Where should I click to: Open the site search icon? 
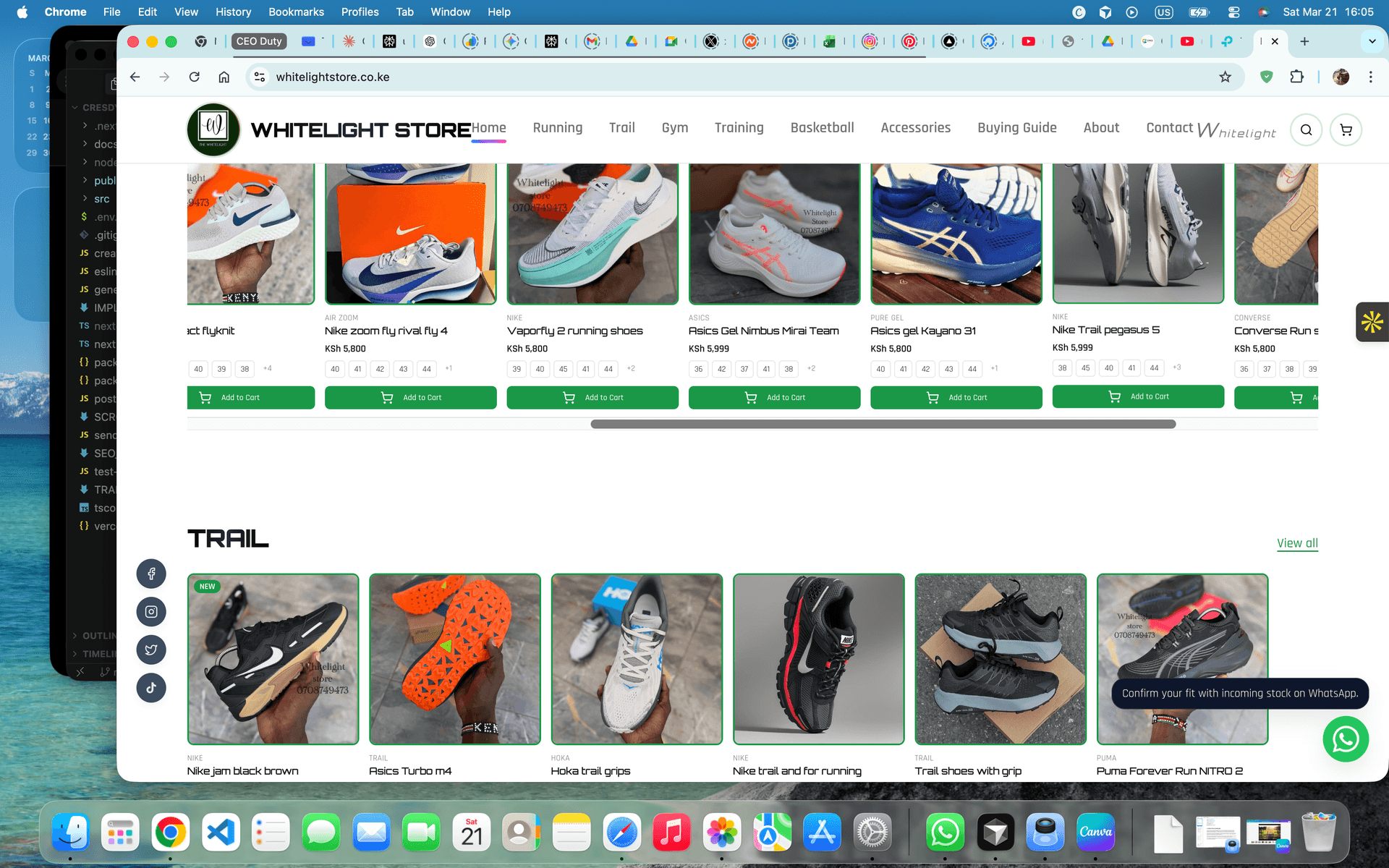tap(1306, 130)
